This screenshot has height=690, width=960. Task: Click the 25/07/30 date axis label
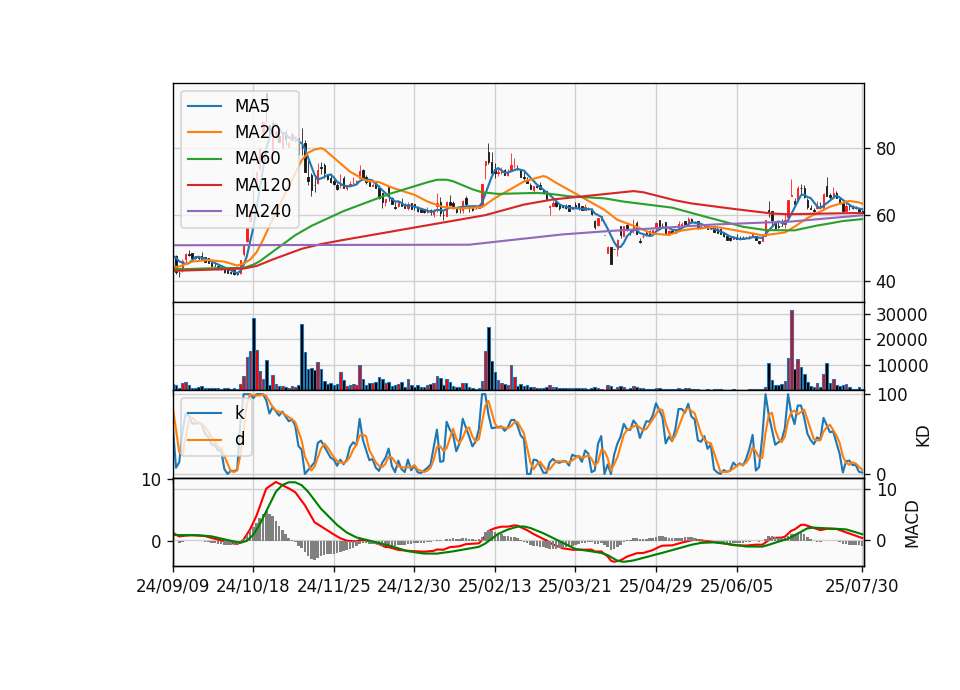[862, 586]
